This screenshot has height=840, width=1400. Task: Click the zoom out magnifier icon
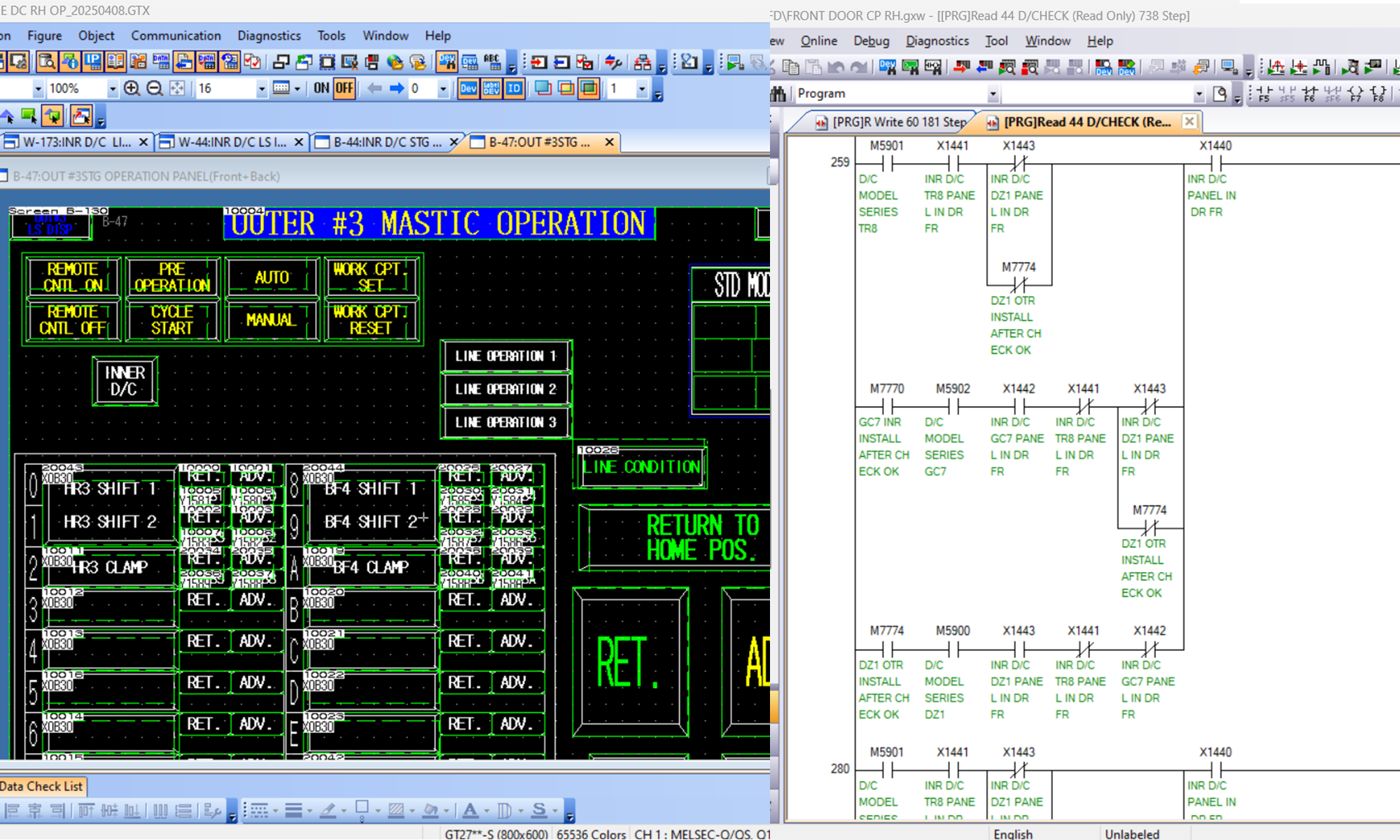[x=155, y=89]
